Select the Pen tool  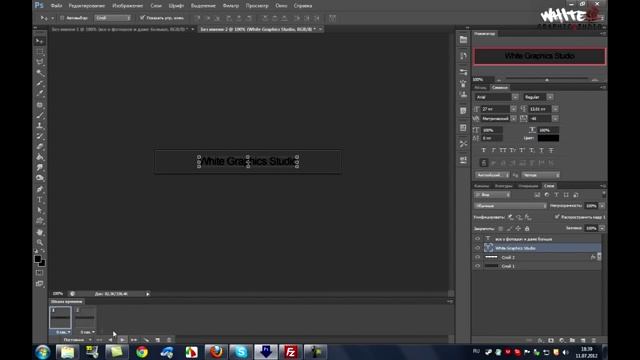point(40,189)
